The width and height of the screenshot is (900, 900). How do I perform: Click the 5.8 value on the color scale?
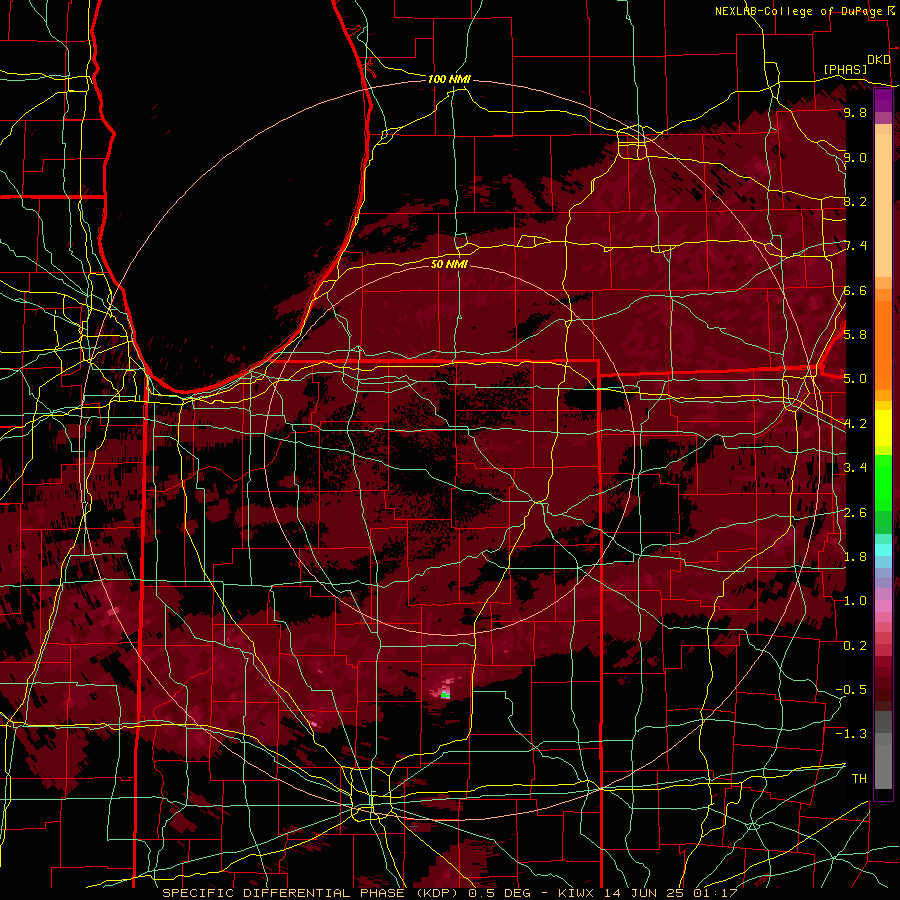(855, 335)
